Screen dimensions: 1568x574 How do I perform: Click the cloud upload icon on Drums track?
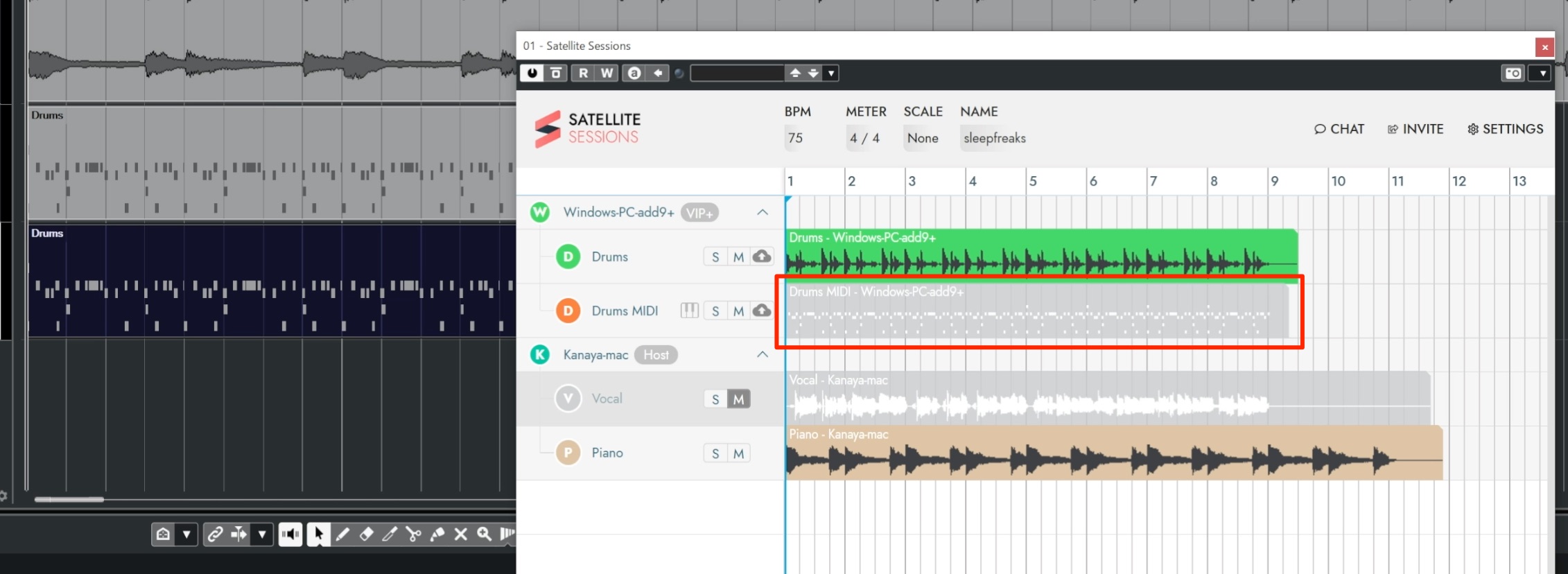[x=762, y=256]
